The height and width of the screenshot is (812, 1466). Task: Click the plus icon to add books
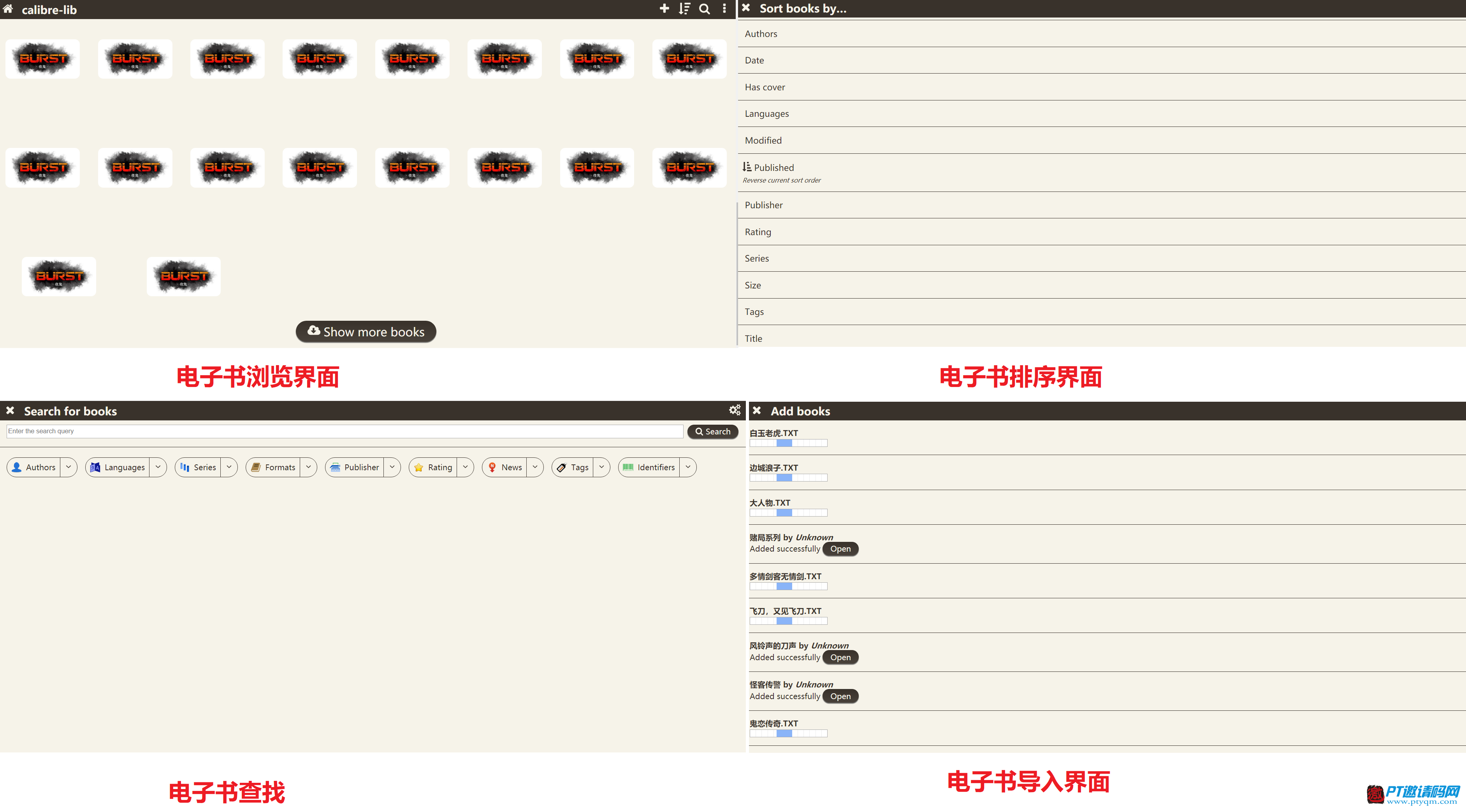pyautogui.click(x=664, y=9)
